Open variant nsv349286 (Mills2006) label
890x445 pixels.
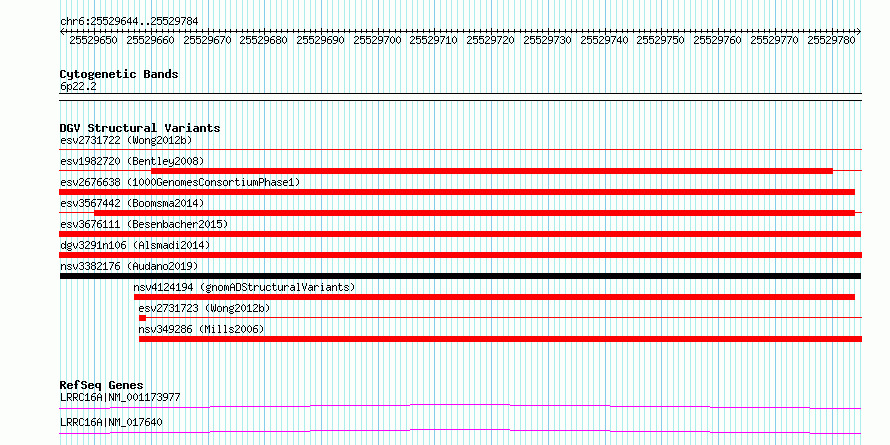[201, 329]
